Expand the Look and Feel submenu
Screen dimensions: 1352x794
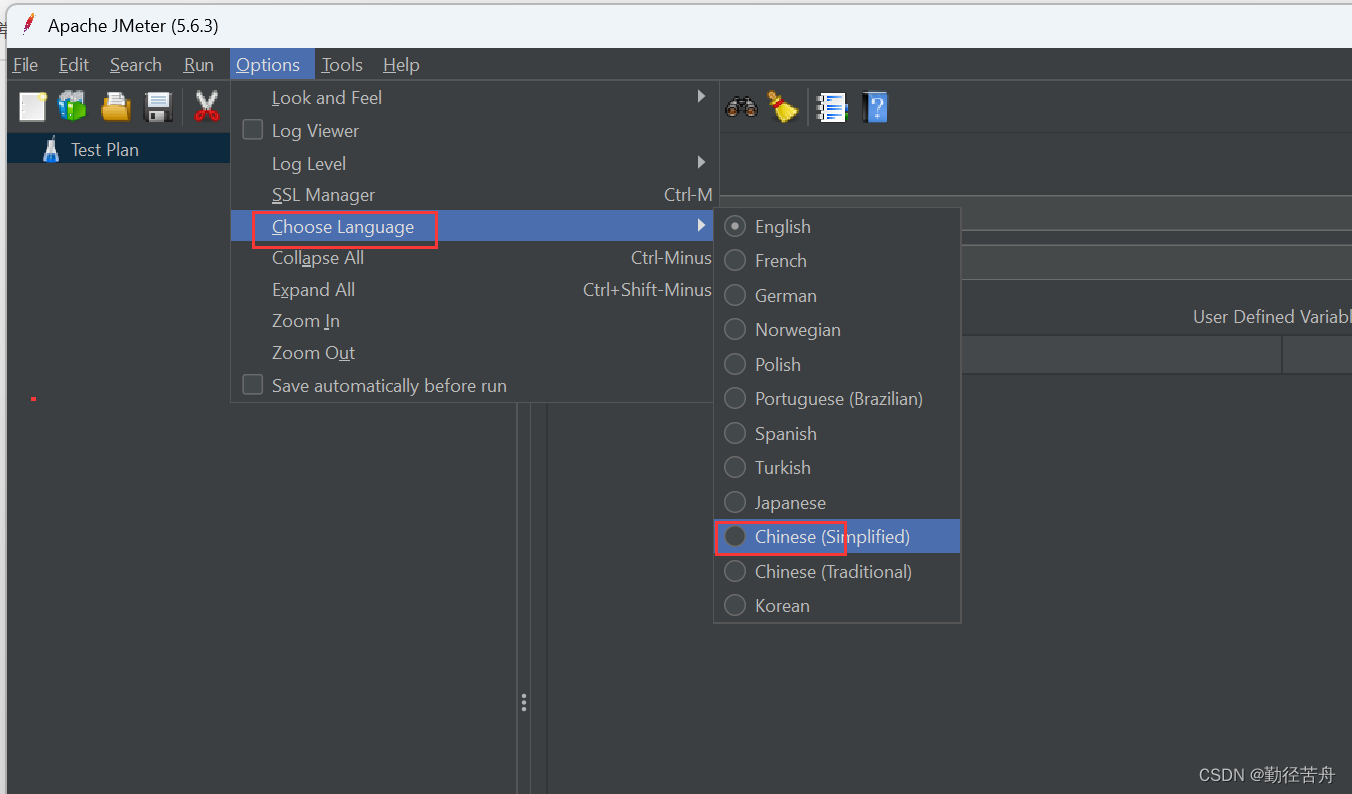(474, 97)
